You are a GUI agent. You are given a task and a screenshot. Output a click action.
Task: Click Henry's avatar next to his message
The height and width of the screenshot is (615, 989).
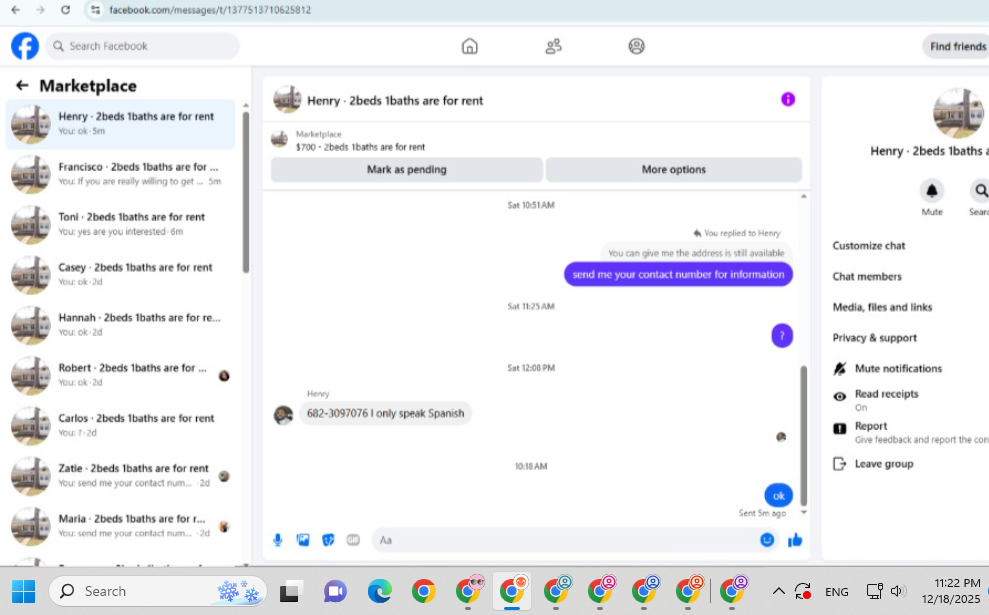click(x=283, y=414)
